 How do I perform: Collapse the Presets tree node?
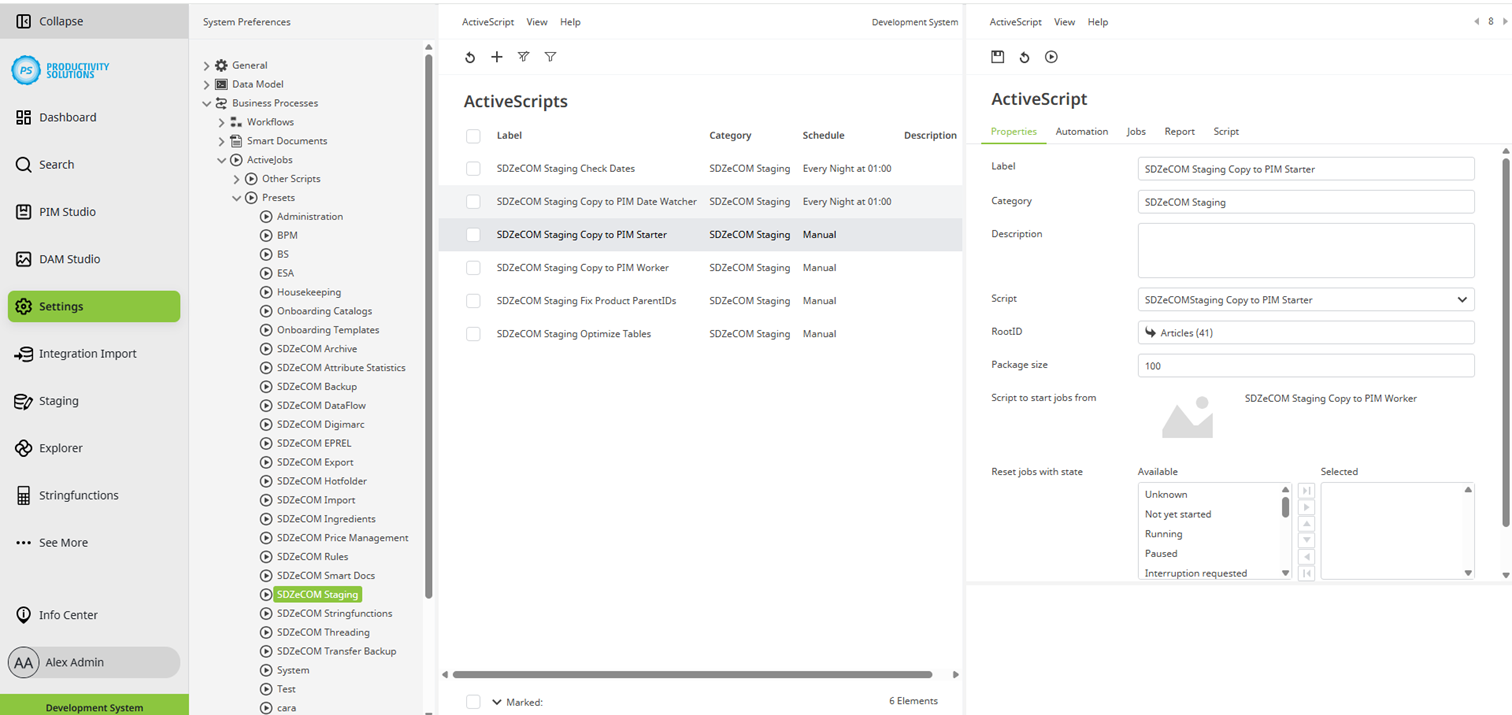click(237, 198)
